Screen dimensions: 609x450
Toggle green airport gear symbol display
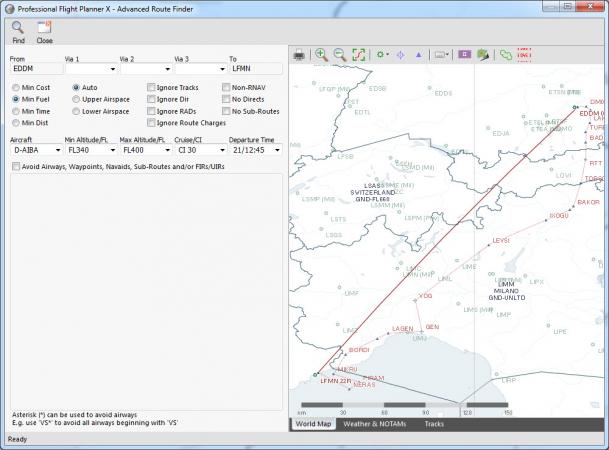pyautogui.click(x=380, y=55)
